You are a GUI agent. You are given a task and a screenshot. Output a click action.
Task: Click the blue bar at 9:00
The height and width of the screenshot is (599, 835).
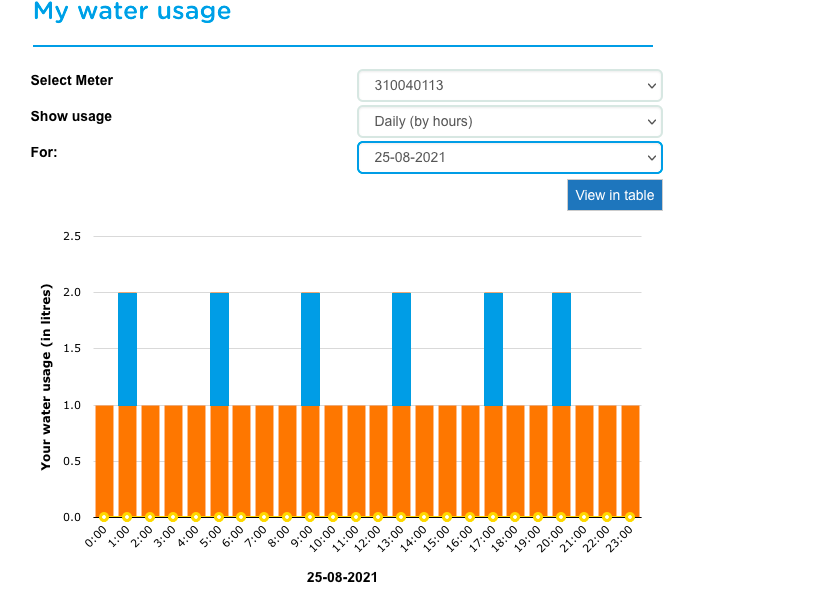point(310,349)
